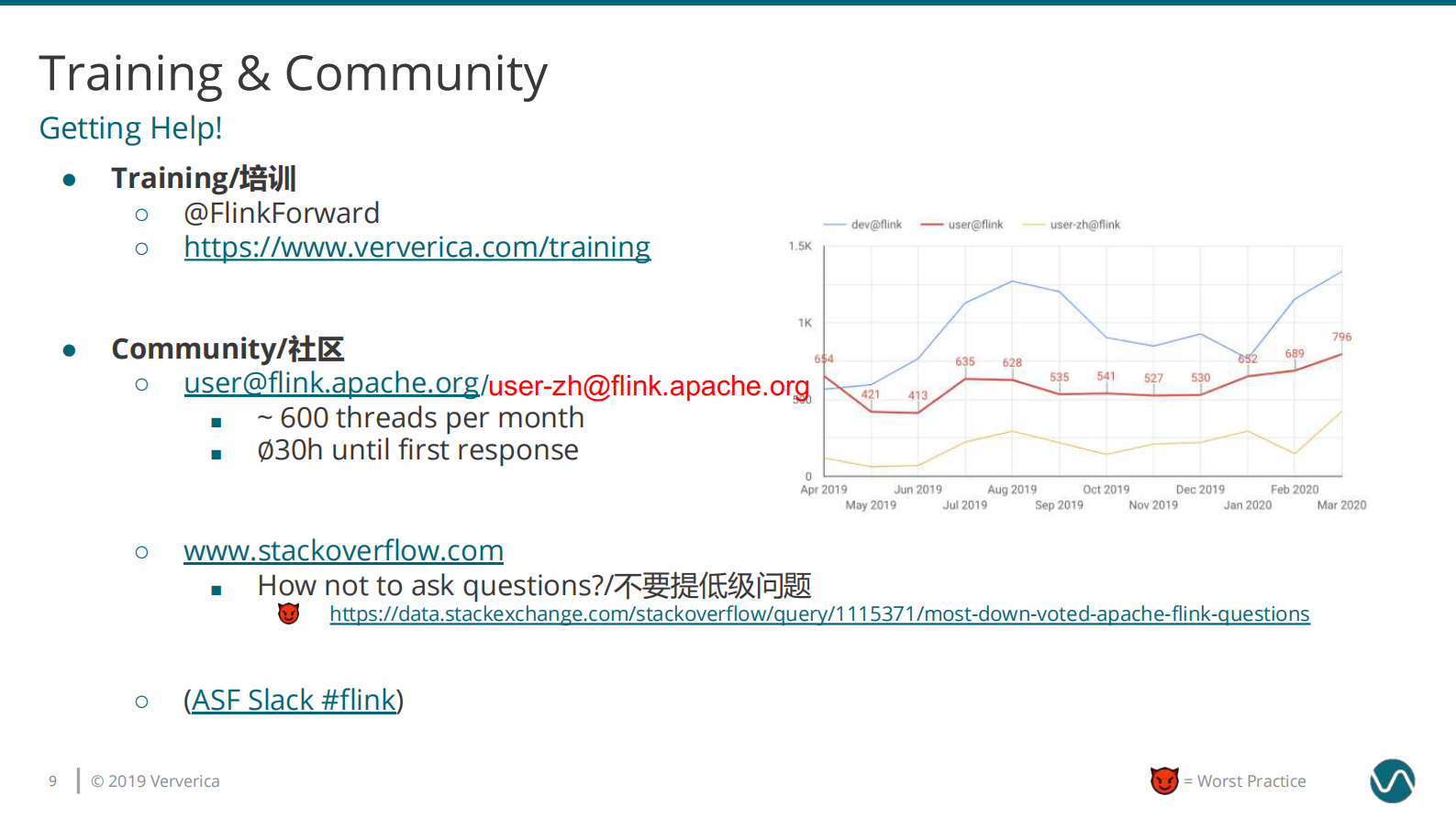The image size is (1456, 818).
Task: Select the red user-zh@flink.apache.org text
Action: click(x=649, y=386)
